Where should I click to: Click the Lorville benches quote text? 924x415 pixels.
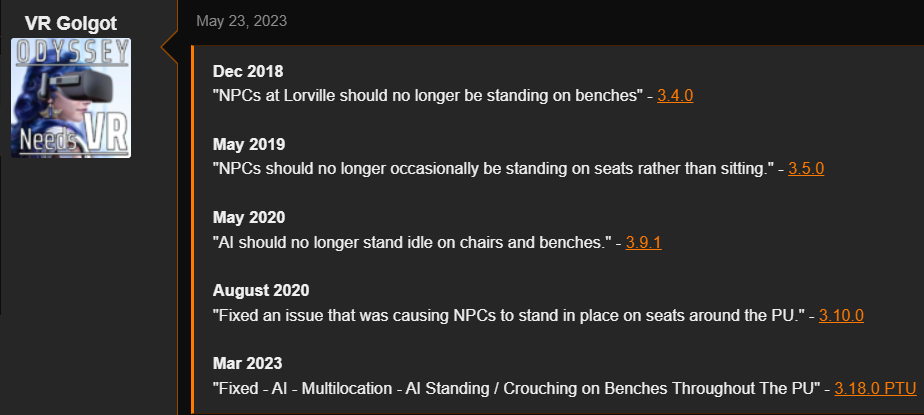coord(428,95)
